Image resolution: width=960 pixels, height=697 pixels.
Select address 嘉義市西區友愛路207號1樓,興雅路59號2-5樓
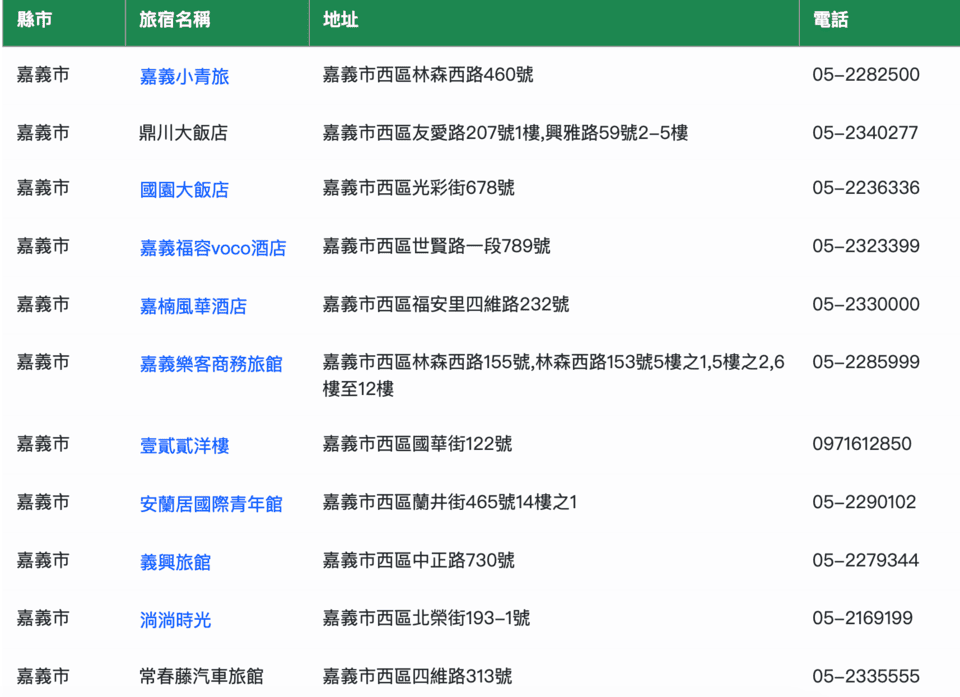[505, 132]
